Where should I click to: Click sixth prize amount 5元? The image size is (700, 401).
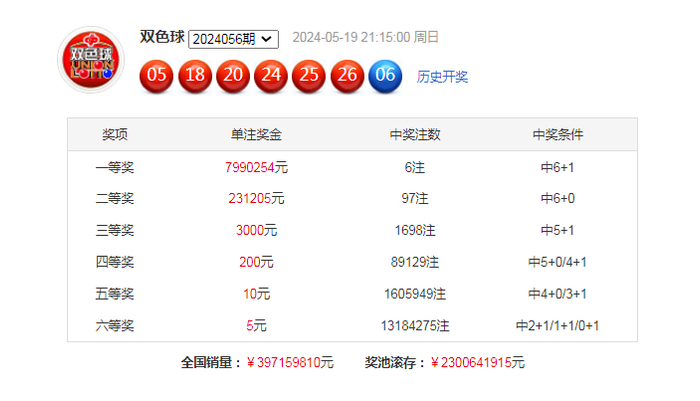pyautogui.click(x=256, y=326)
